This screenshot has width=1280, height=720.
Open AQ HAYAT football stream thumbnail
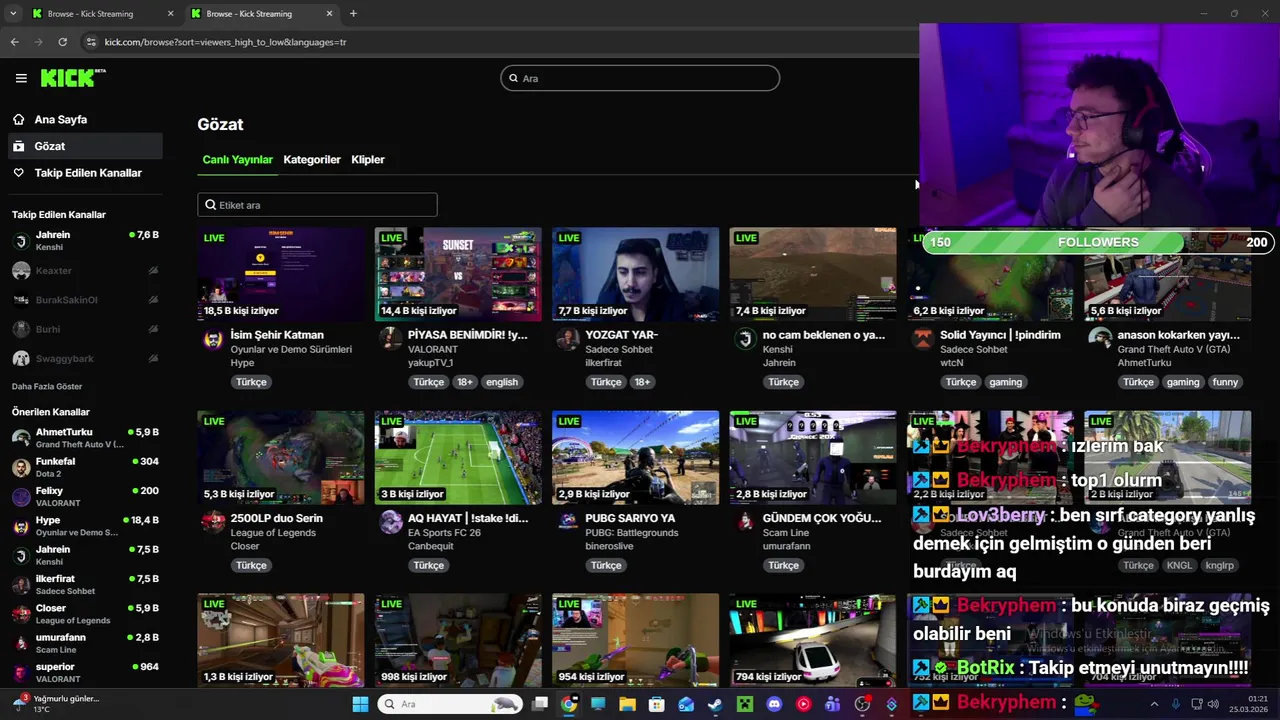point(458,457)
